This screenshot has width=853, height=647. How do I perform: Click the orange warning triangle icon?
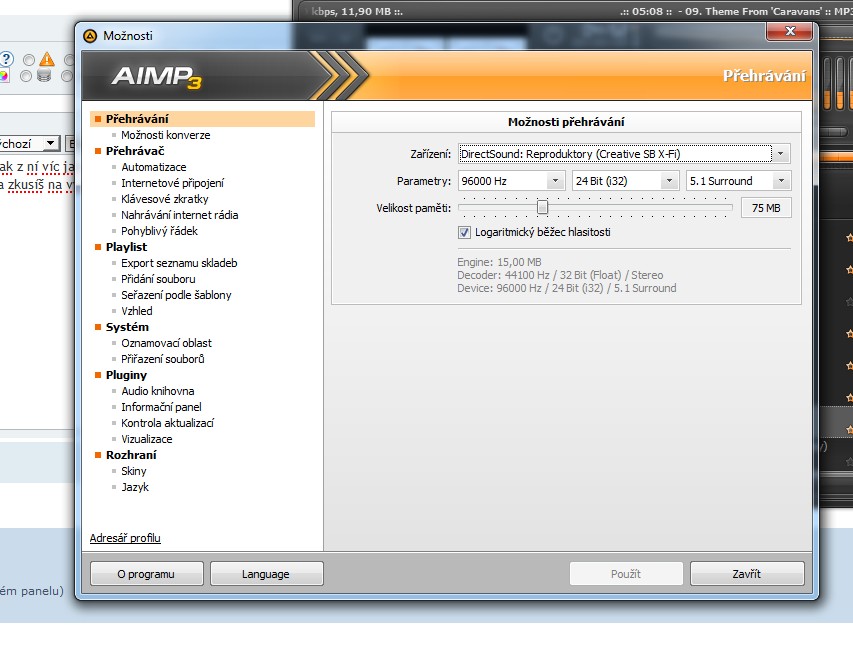[x=46, y=60]
